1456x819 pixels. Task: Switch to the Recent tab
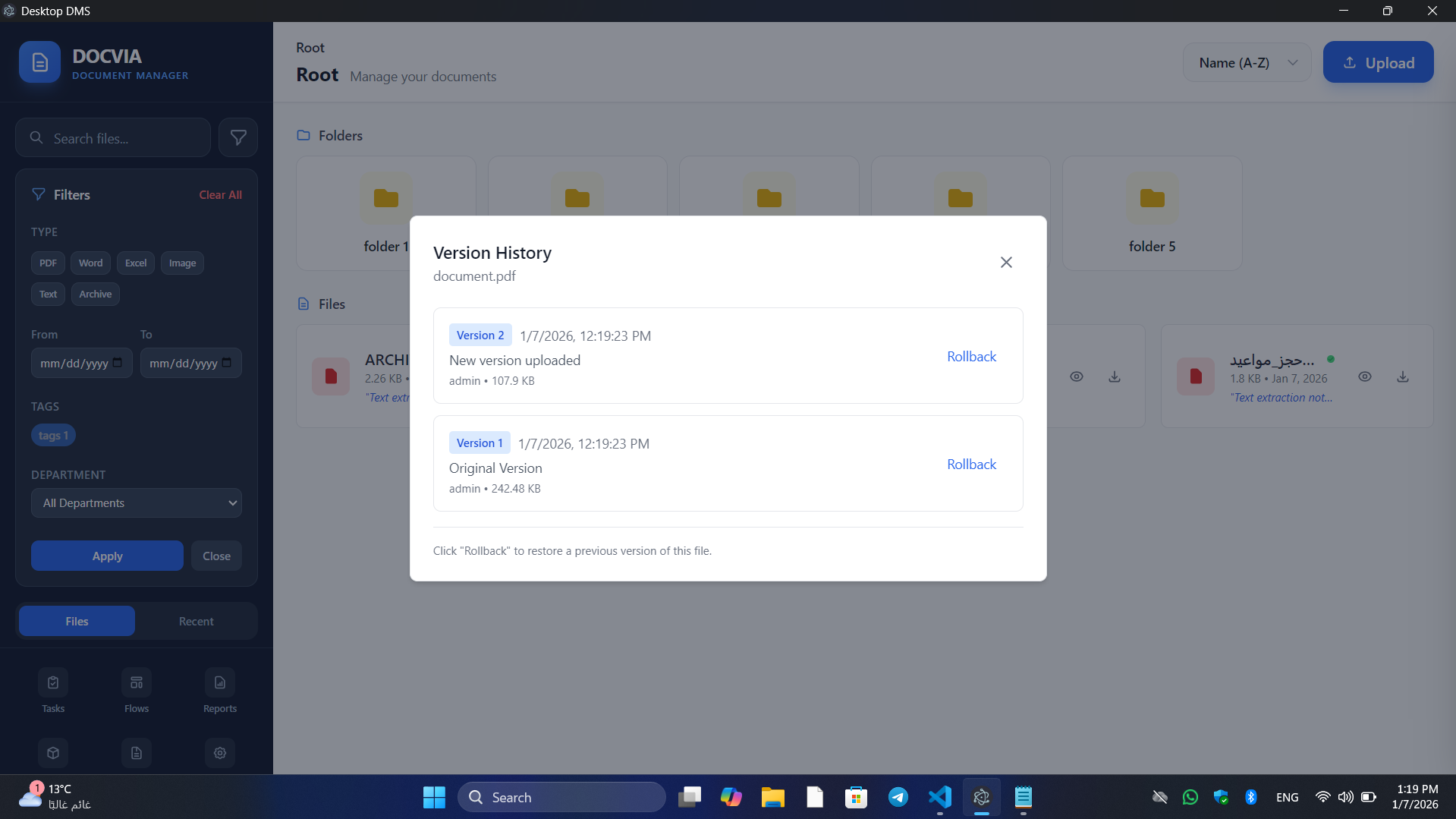[x=196, y=621]
